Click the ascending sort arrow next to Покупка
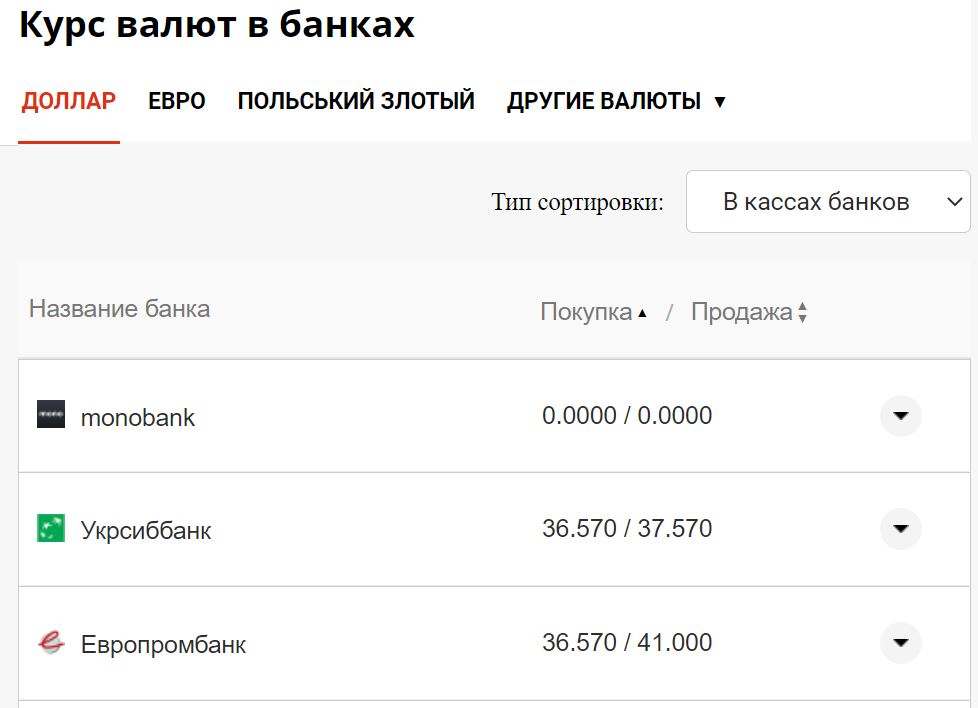This screenshot has width=978, height=708. point(646,310)
